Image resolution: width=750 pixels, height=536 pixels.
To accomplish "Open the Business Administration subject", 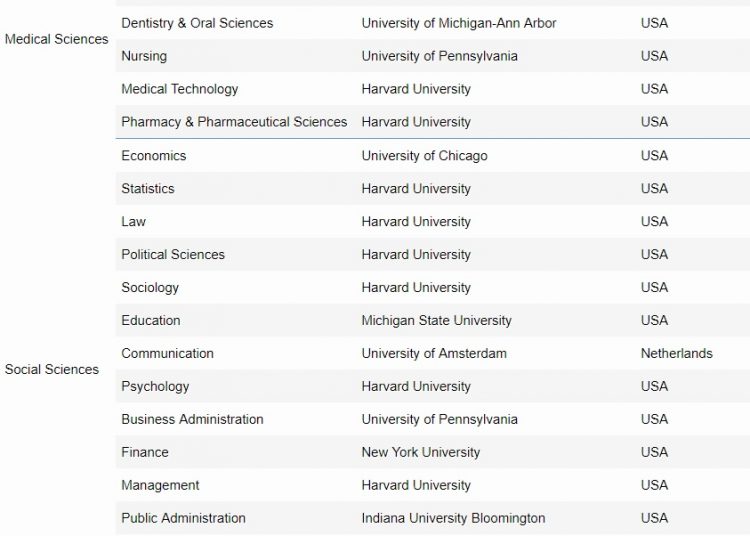I will (192, 419).
